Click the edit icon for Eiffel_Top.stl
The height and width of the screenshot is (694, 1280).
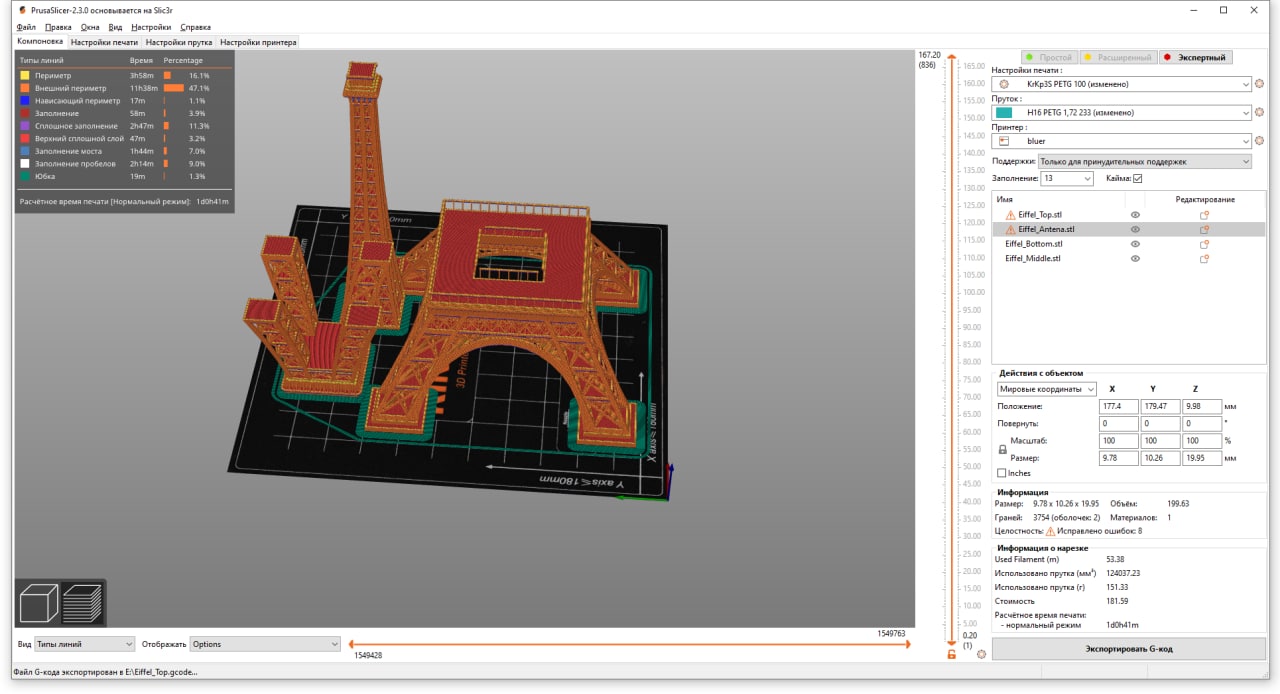pyautogui.click(x=1204, y=215)
